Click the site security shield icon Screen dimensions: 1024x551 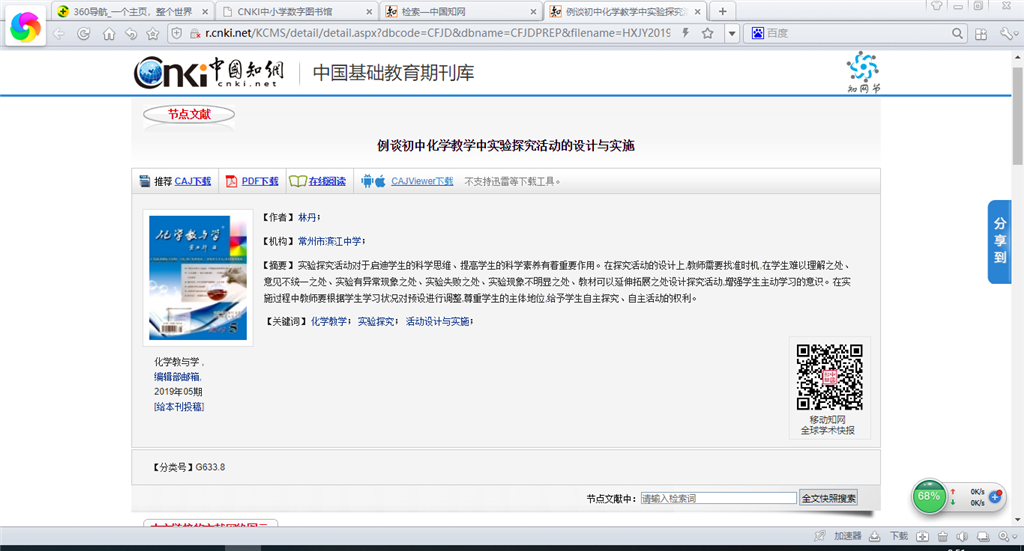(176, 33)
